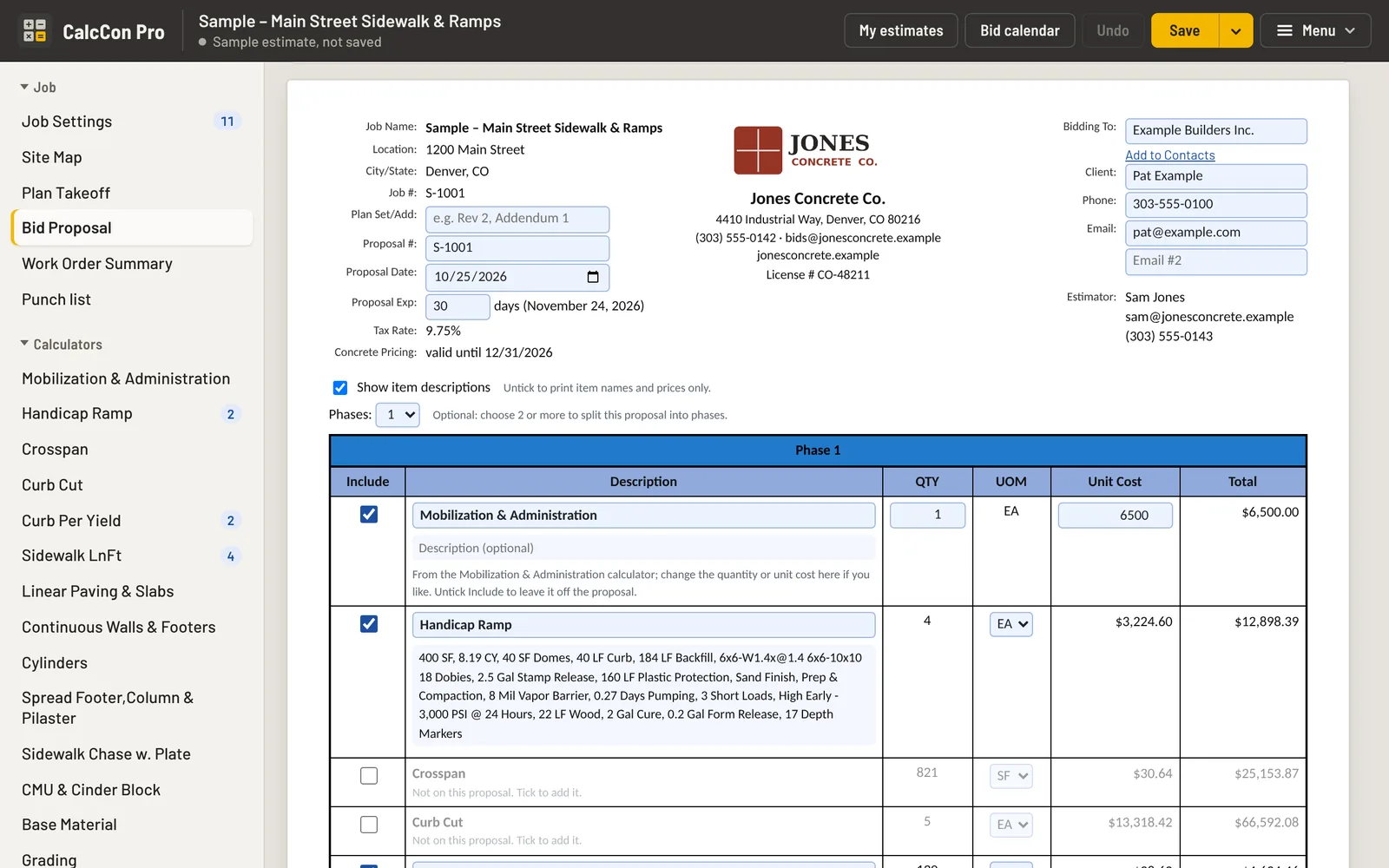Untick Include for Mobilization & Administration
Image resolution: width=1389 pixels, height=868 pixels.
click(369, 515)
